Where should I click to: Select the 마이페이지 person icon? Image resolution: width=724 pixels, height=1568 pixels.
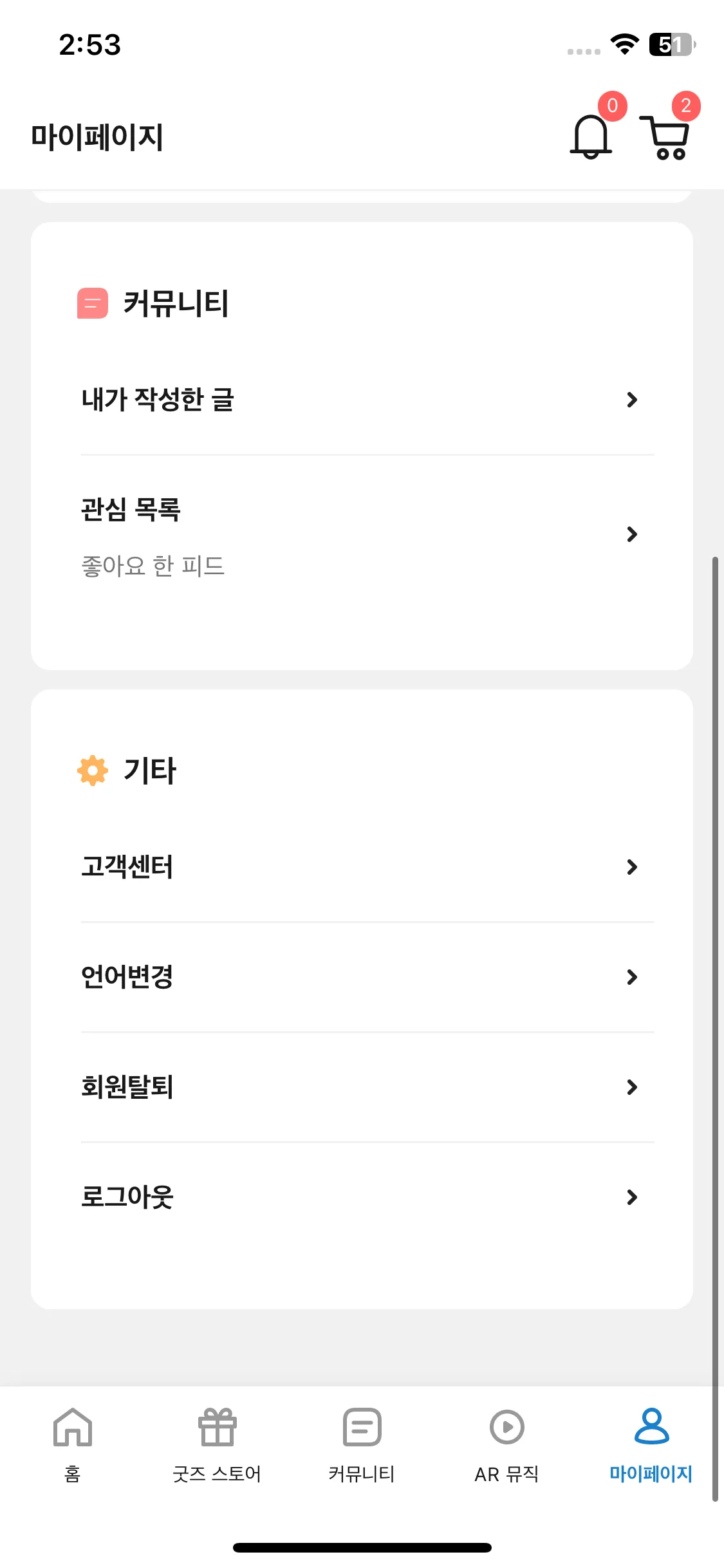click(652, 1426)
